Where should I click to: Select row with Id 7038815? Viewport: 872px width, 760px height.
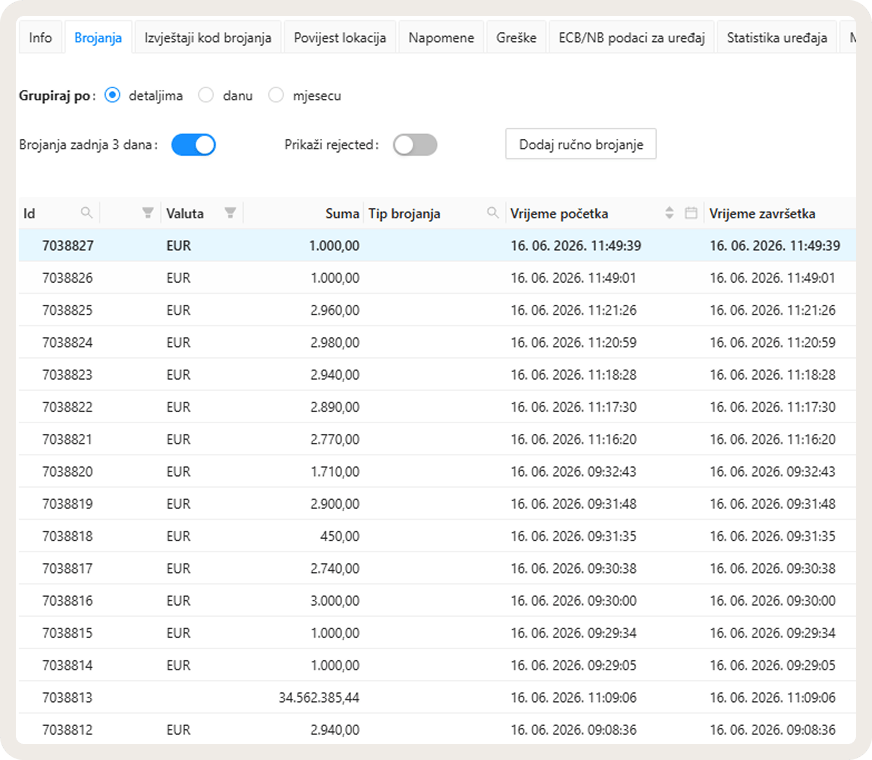[437, 632]
